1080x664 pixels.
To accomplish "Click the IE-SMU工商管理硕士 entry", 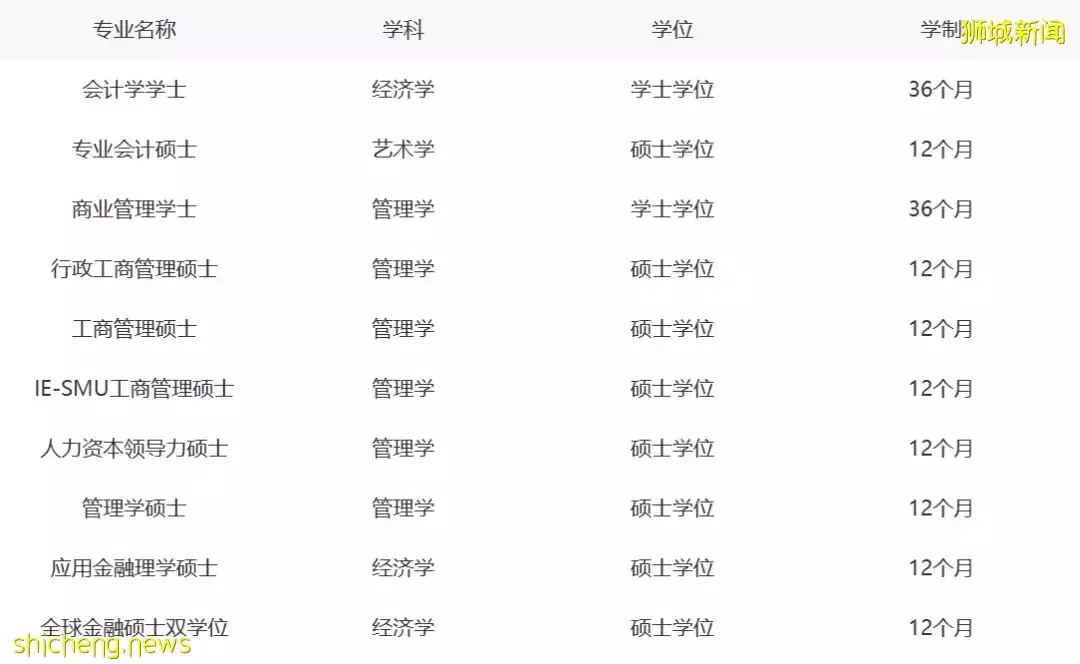I will point(134,388).
